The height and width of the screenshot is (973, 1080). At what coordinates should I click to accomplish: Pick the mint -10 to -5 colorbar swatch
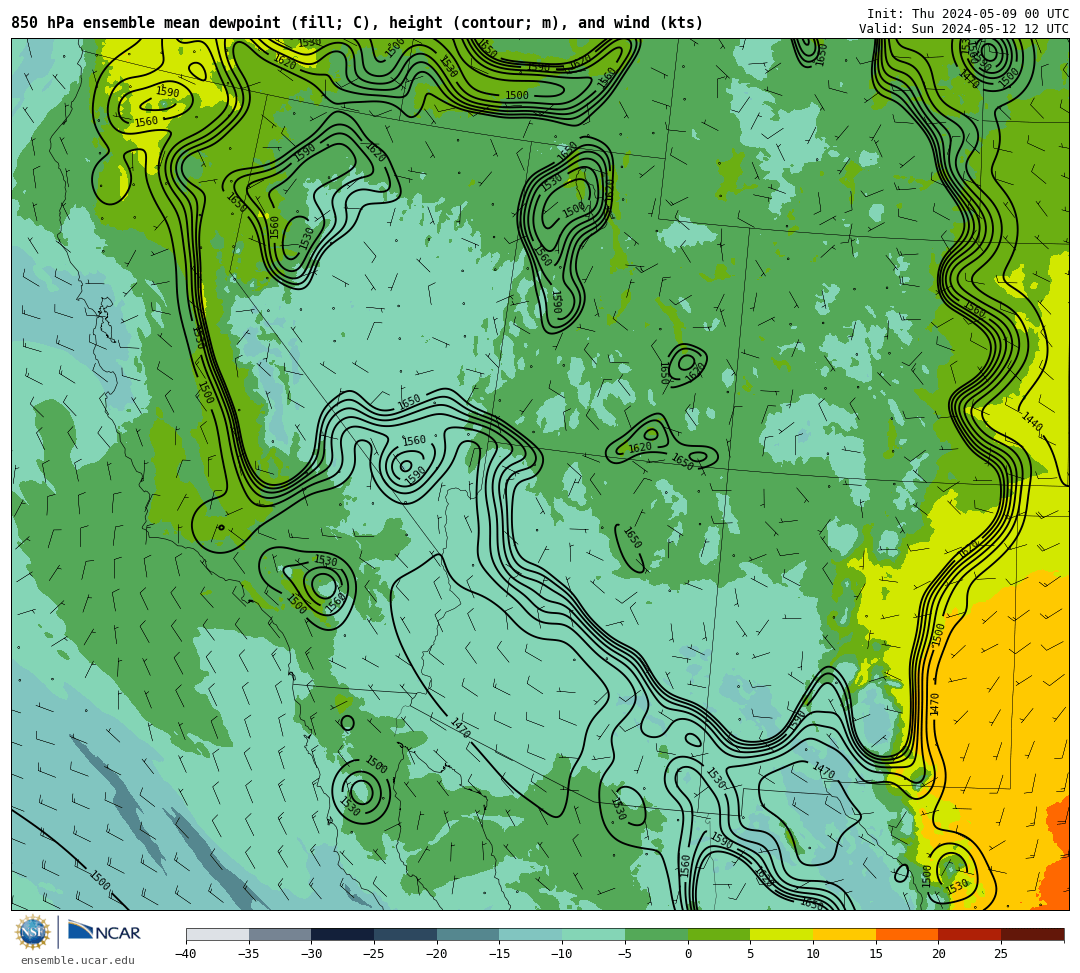coord(594,934)
